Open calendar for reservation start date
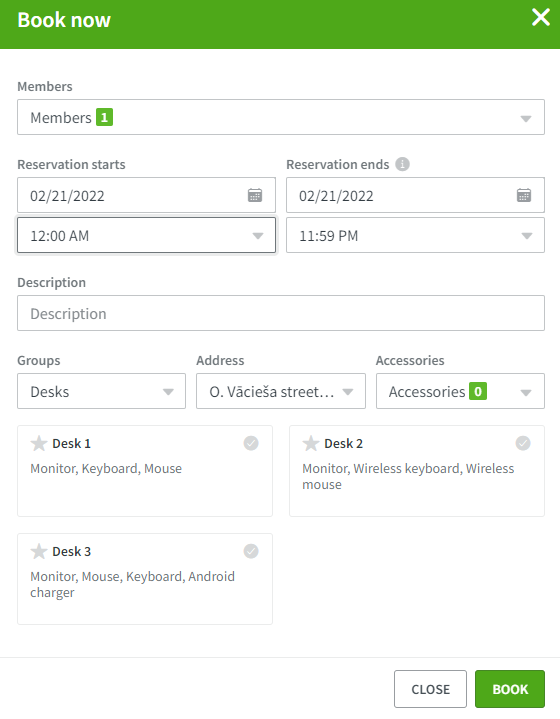This screenshot has width=560, height=719. [x=255, y=195]
